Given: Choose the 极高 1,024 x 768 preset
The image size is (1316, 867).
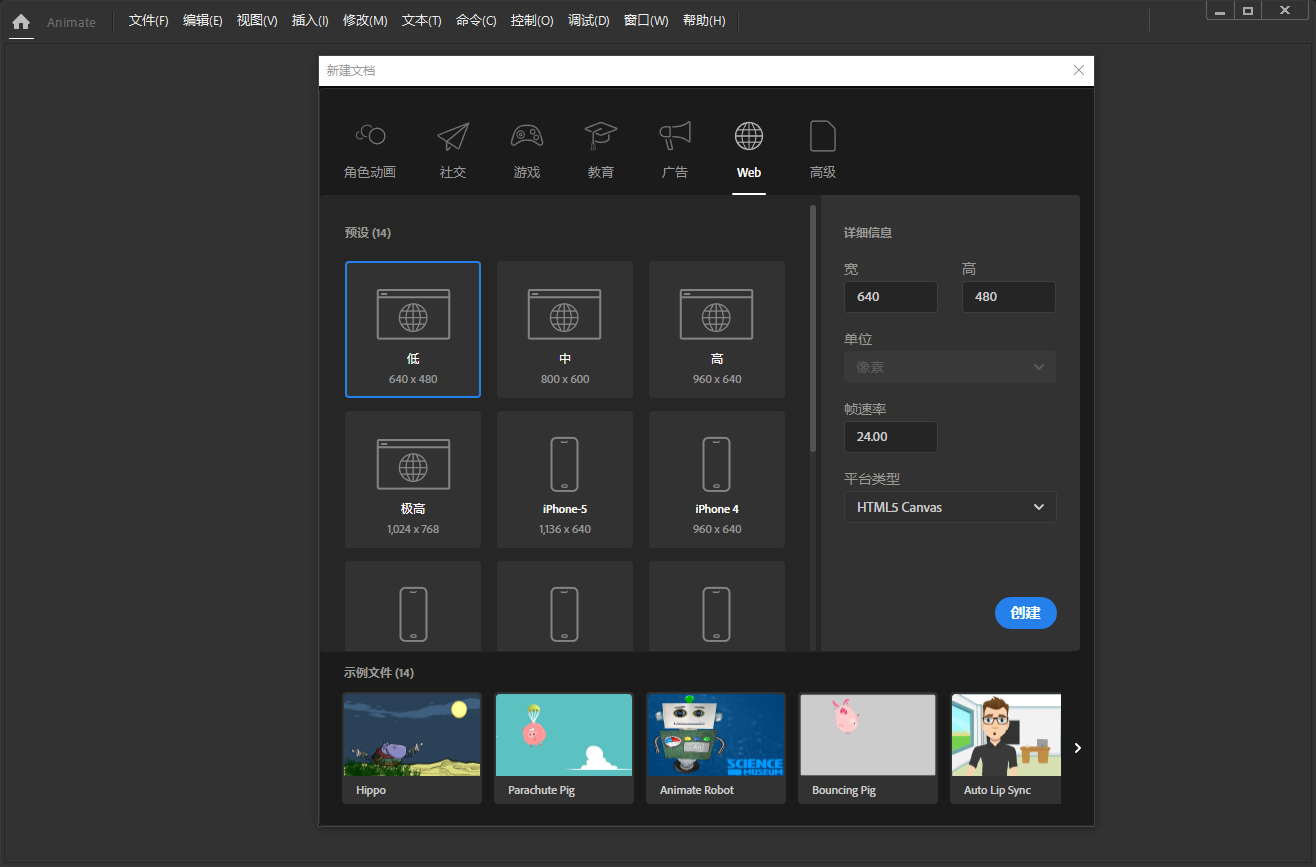Looking at the screenshot, I should tap(413, 479).
